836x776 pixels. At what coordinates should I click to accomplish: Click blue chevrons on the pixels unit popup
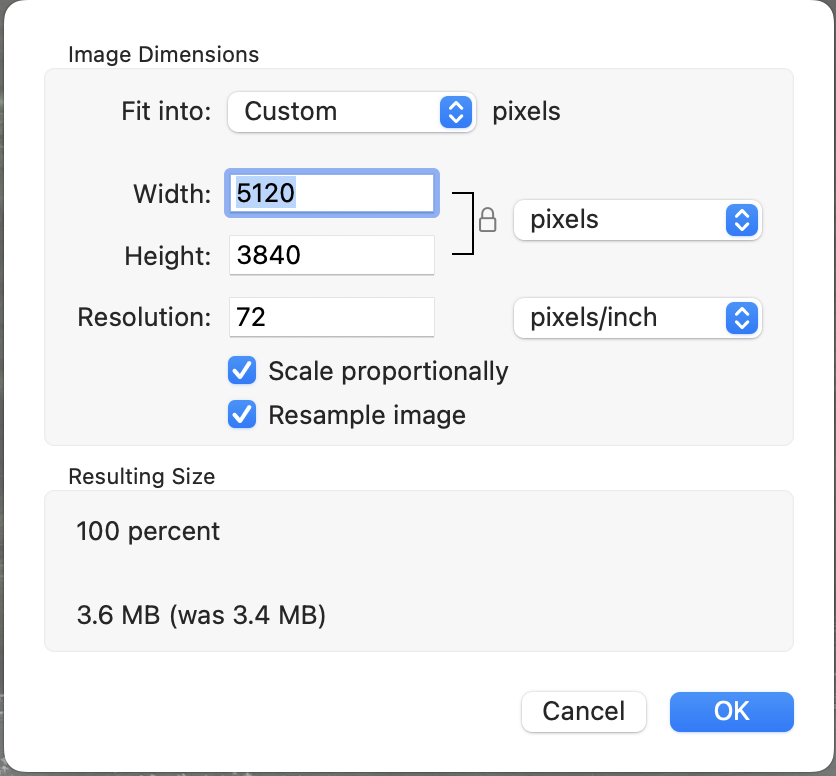click(740, 220)
